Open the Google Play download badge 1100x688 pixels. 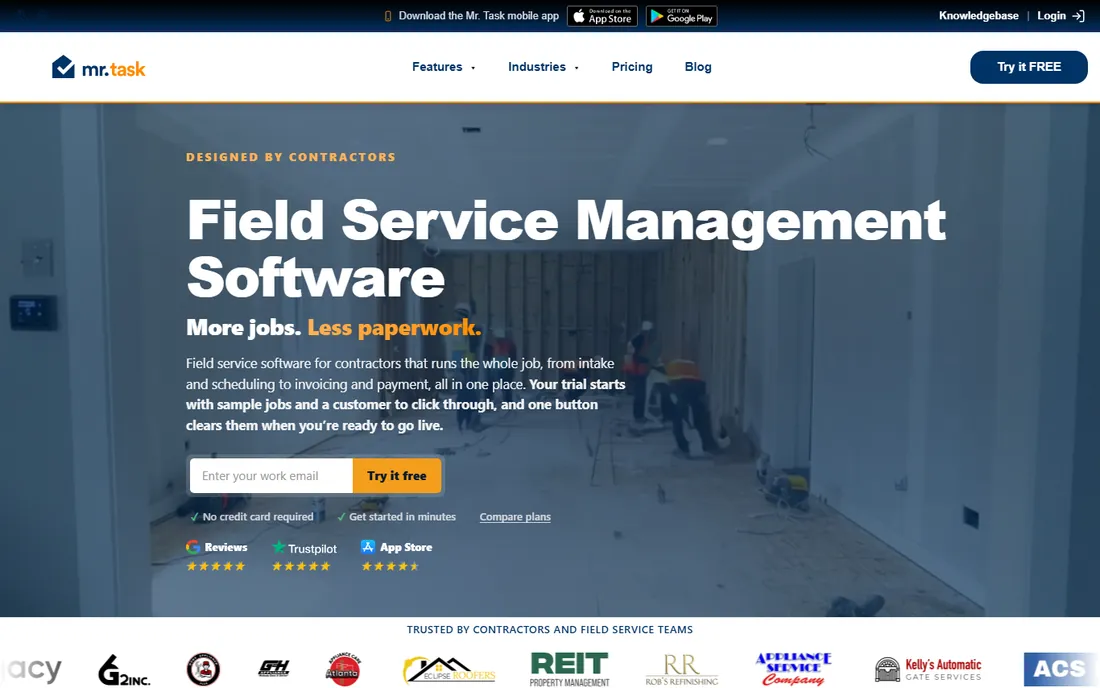coord(681,16)
